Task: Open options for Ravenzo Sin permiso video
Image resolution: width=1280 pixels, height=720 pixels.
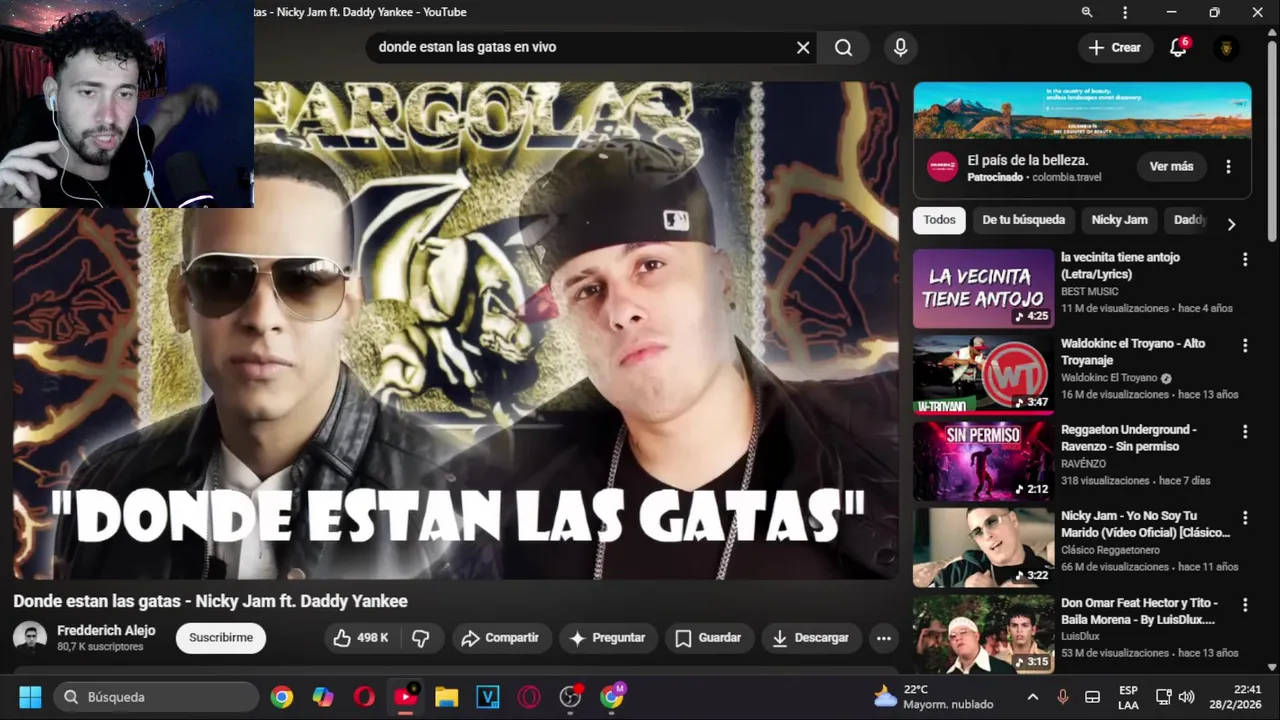Action: coord(1245,432)
